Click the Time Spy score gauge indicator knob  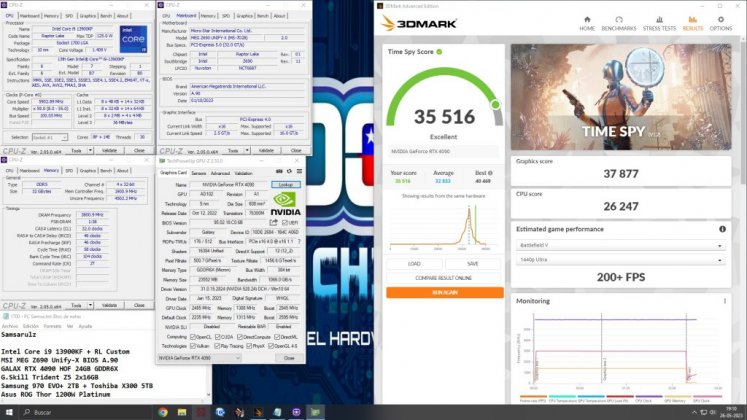(x=495, y=104)
